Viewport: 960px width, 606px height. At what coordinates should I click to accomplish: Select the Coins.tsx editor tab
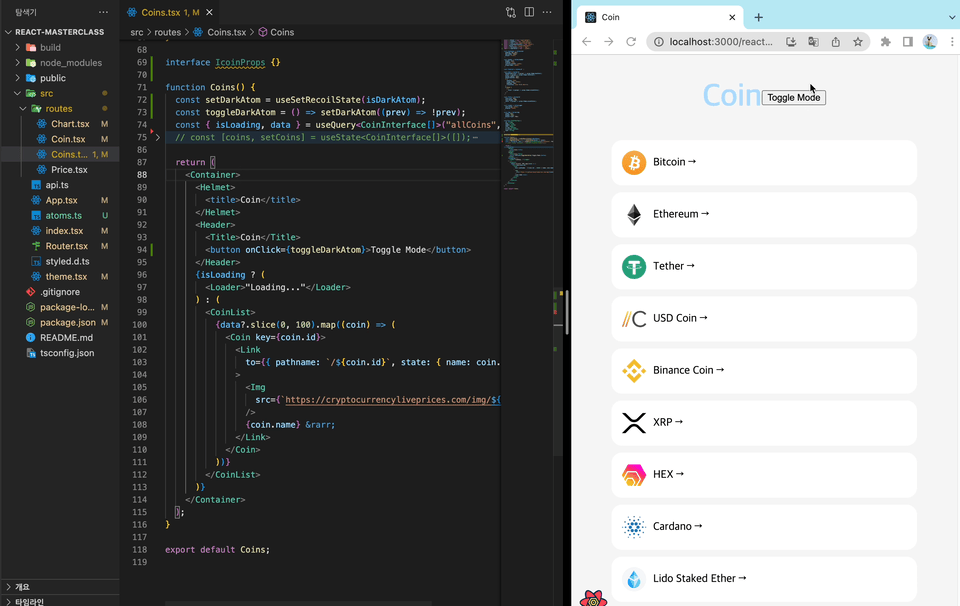tap(170, 12)
